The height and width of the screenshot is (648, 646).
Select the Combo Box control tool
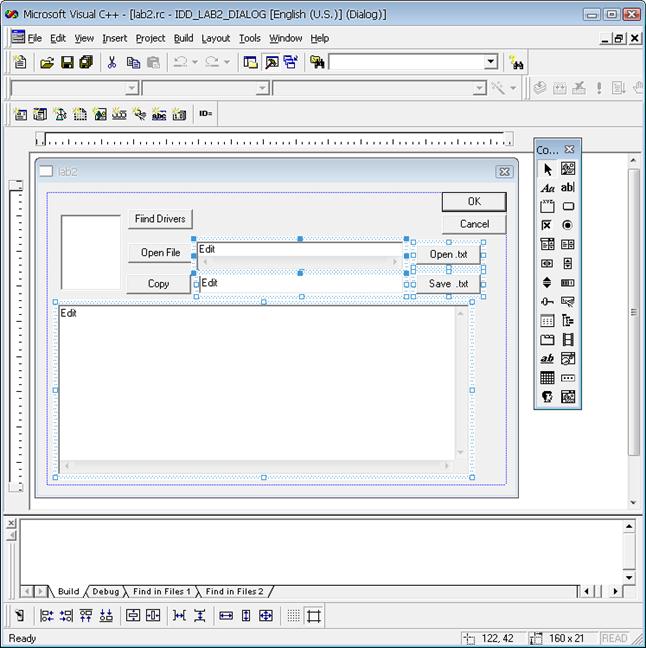tap(547, 244)
